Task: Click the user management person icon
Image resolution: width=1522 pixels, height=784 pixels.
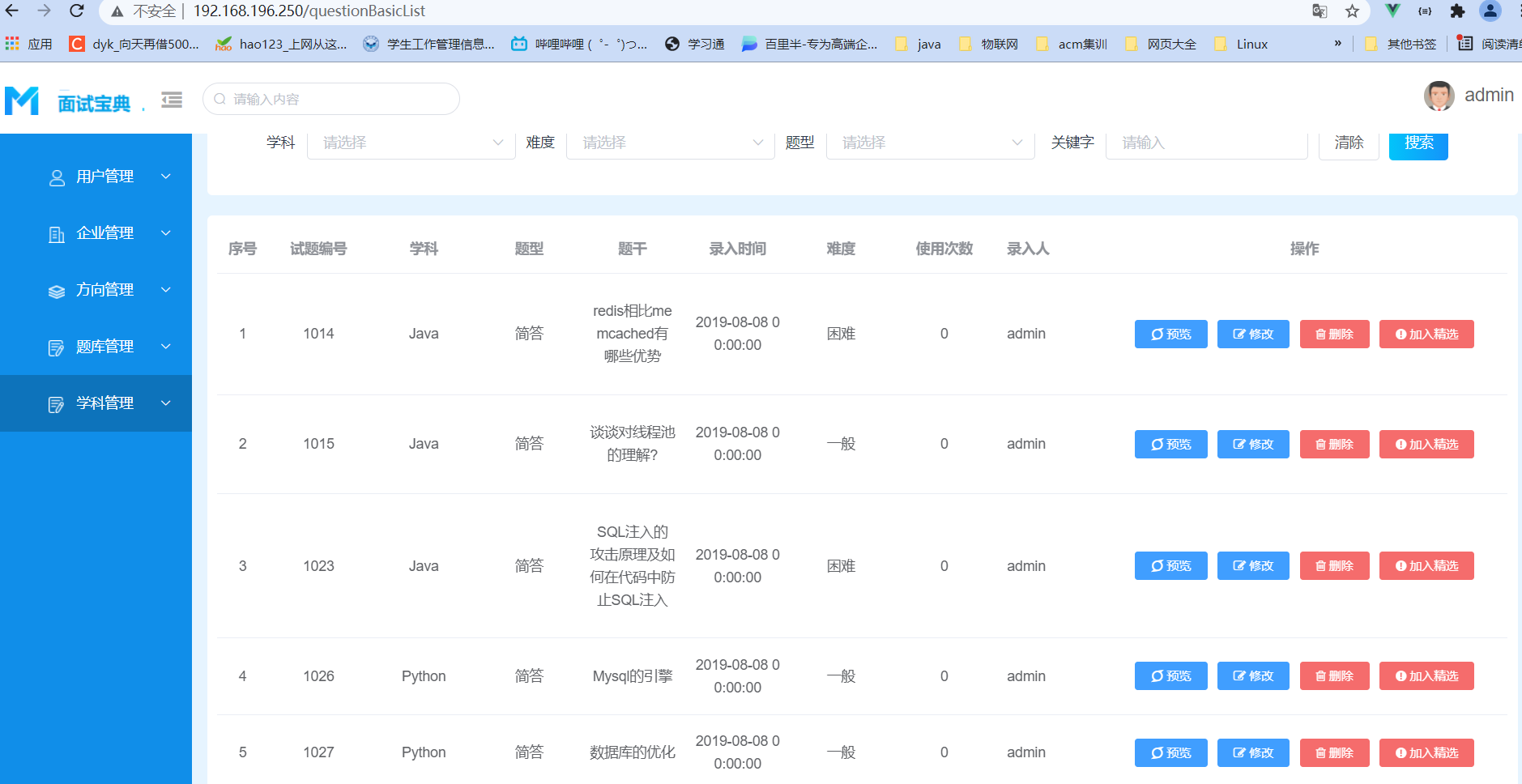Action: [x=57, y=177]
